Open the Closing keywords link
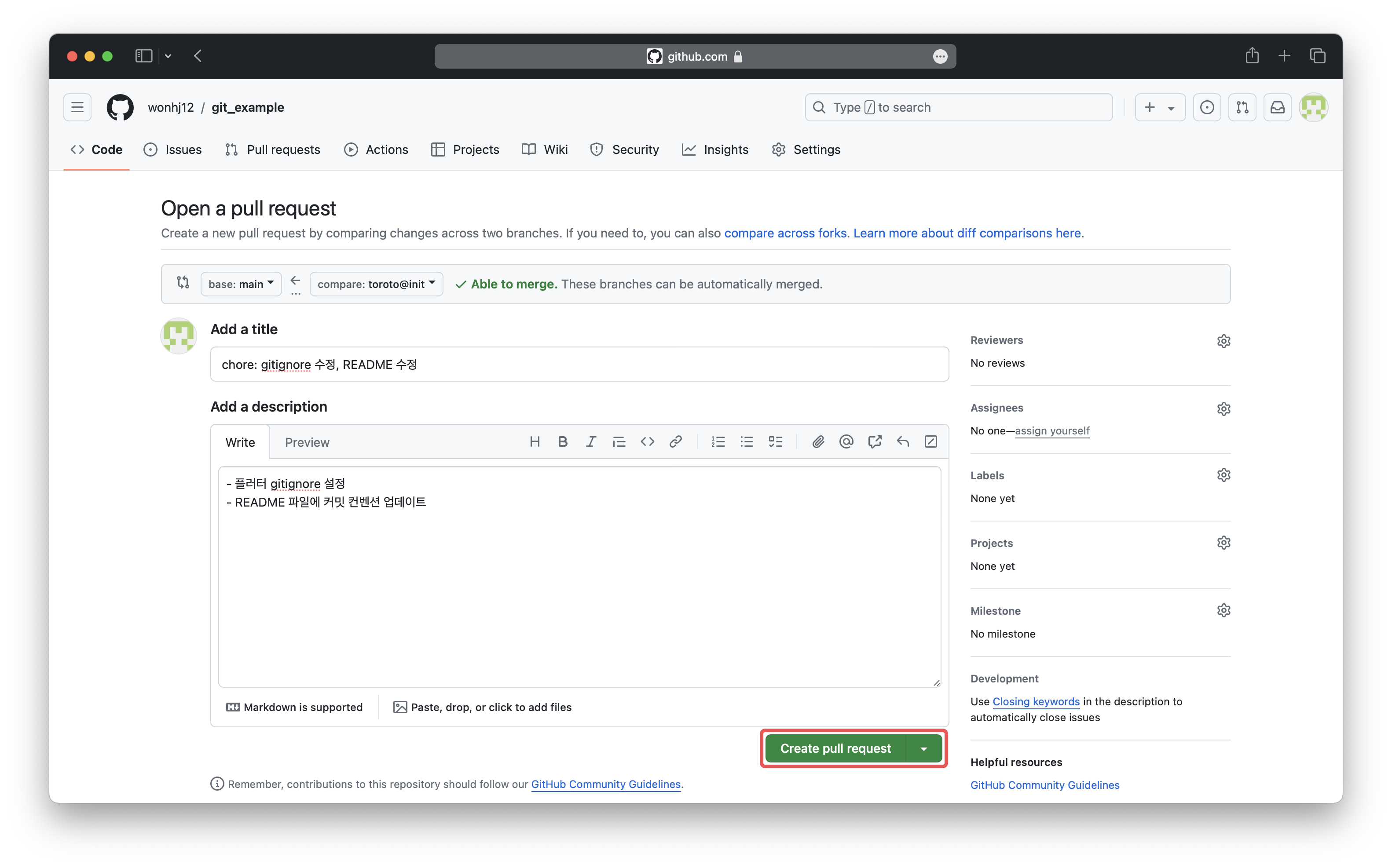Screen dimensions: 1392x868 point(1036,701)
